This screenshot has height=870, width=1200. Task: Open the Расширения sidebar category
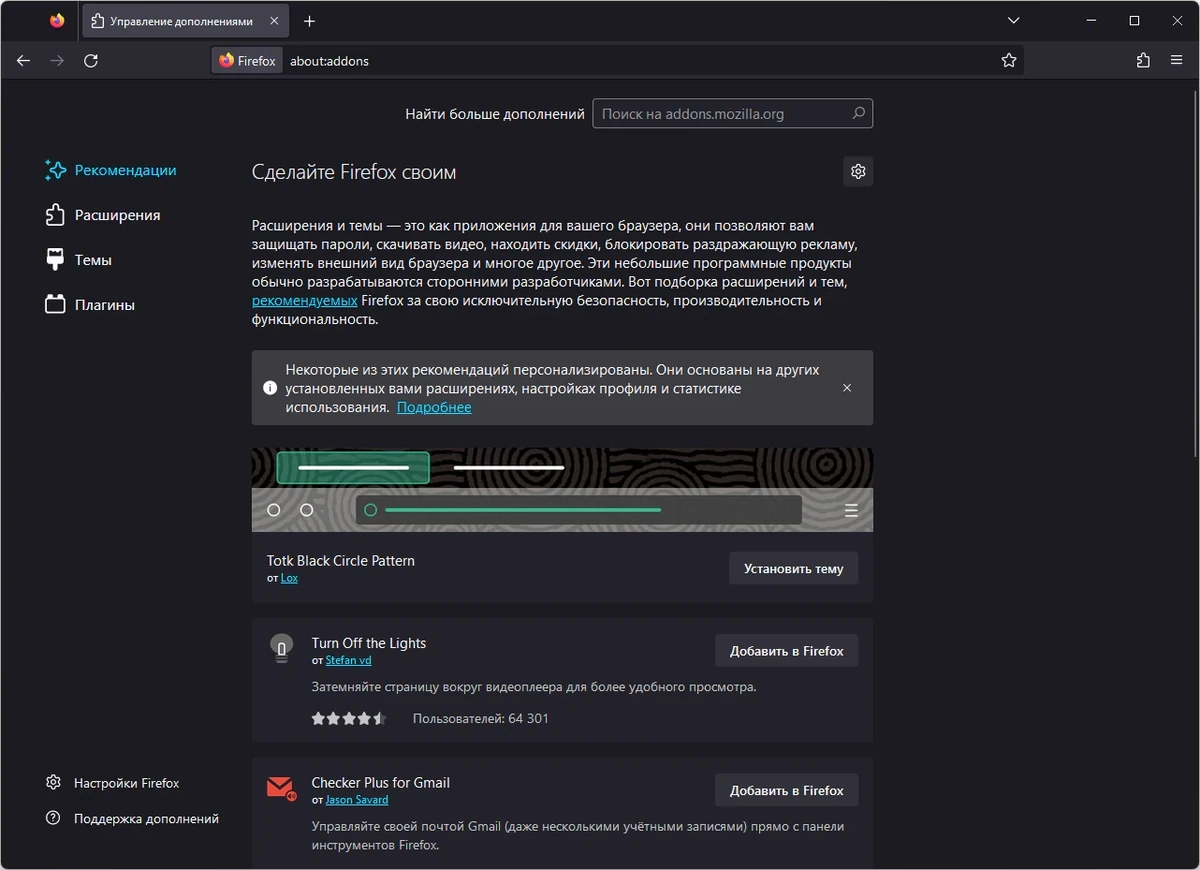point(103,215)
